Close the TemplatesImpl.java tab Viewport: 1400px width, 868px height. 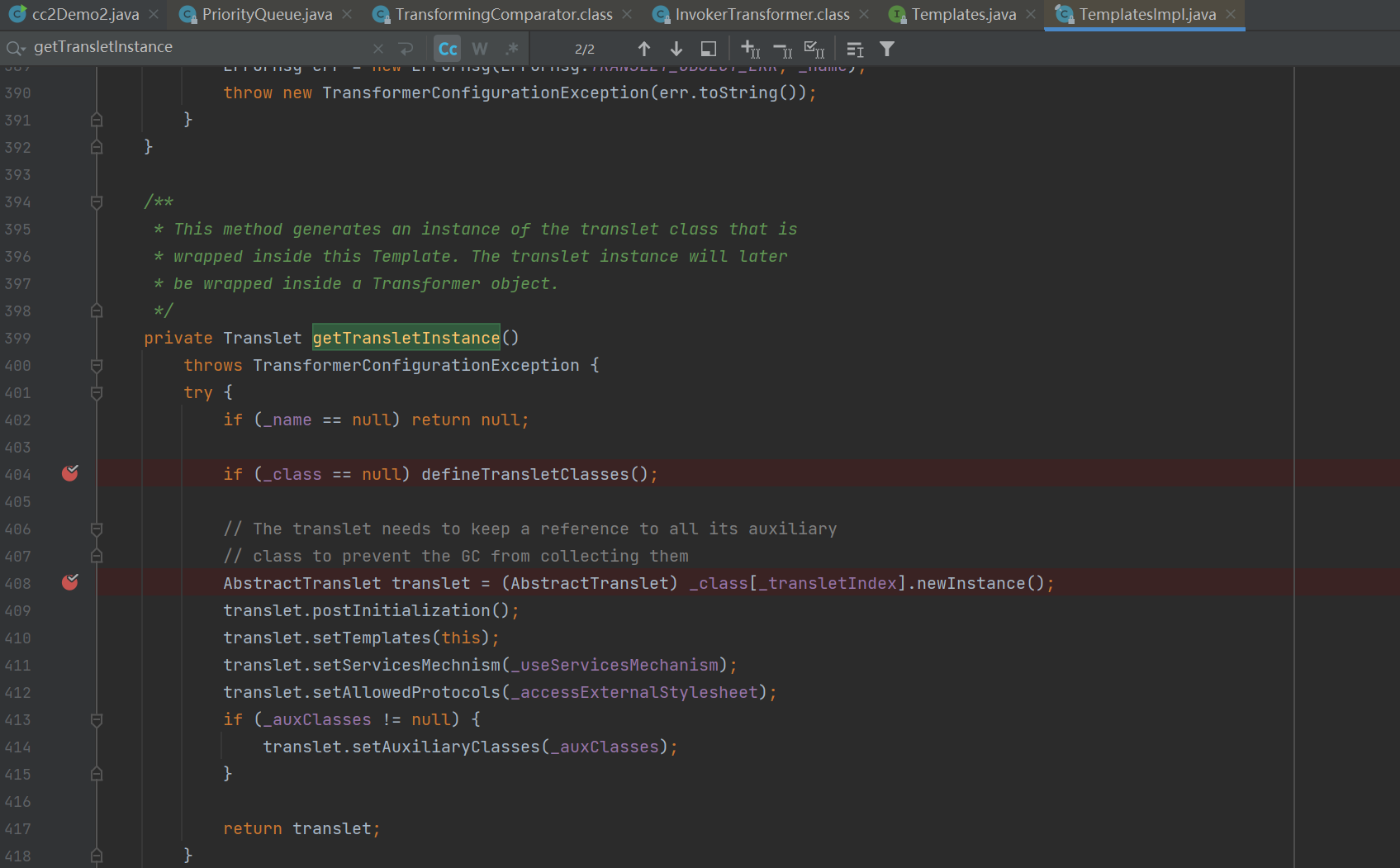(1231, 14)
